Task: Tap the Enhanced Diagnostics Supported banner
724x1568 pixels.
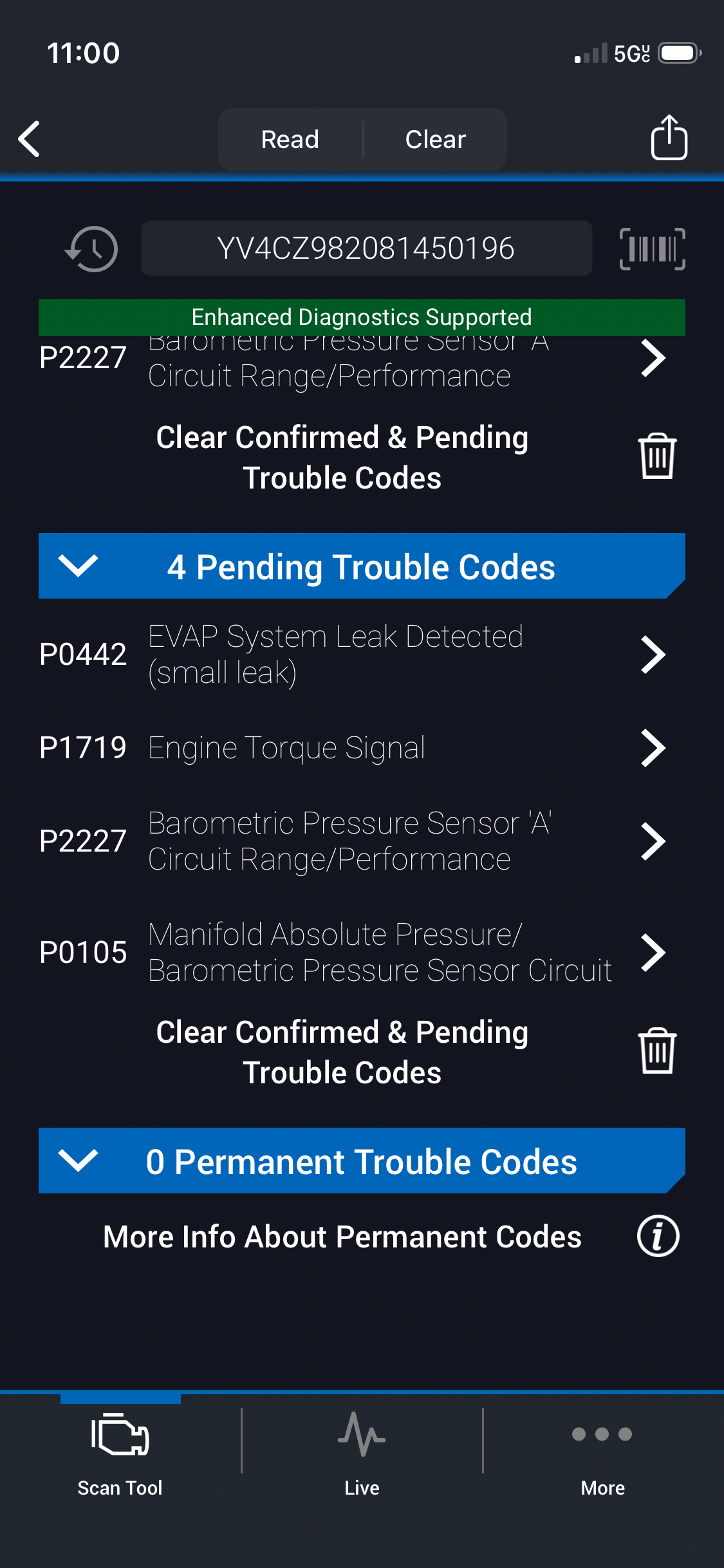Action: tap(362, 317)
